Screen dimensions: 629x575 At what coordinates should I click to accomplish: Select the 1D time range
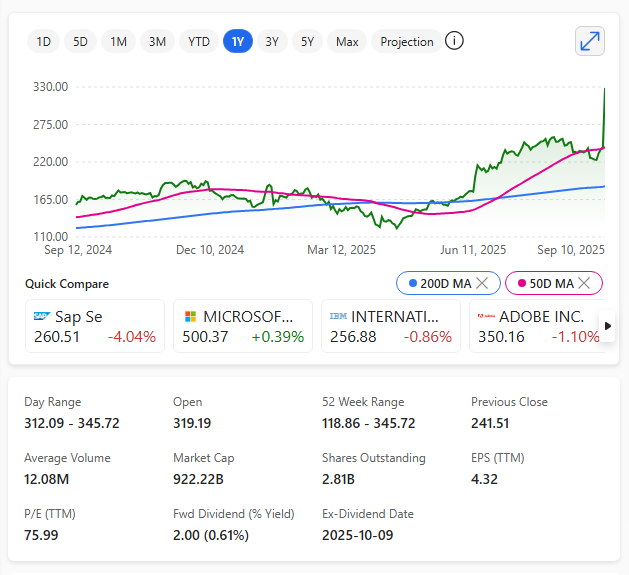tap(43, 41)
